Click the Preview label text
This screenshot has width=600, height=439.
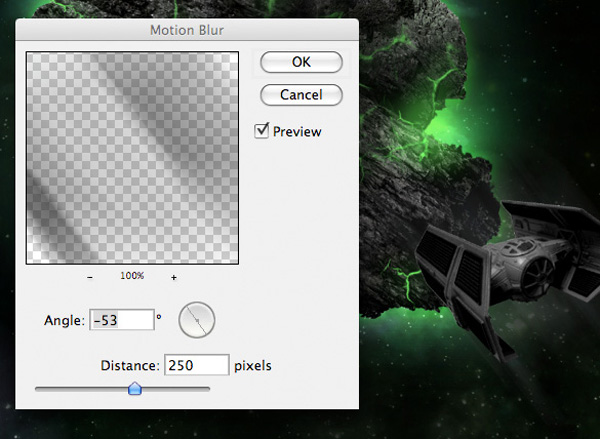coord(298,132)
